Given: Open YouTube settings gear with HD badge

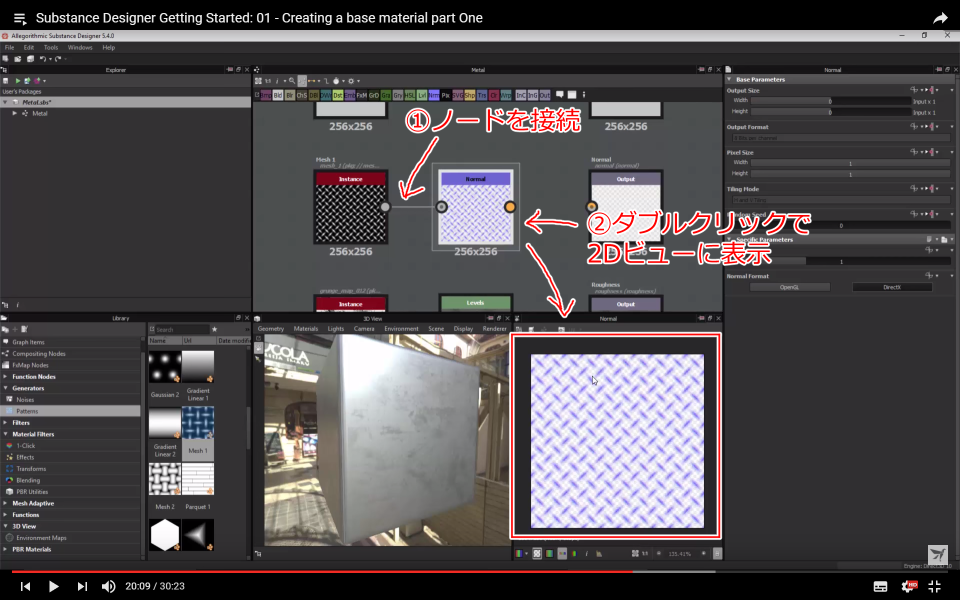Looking at the screenshot, I should pyautogui.click(x=909, y=587).
